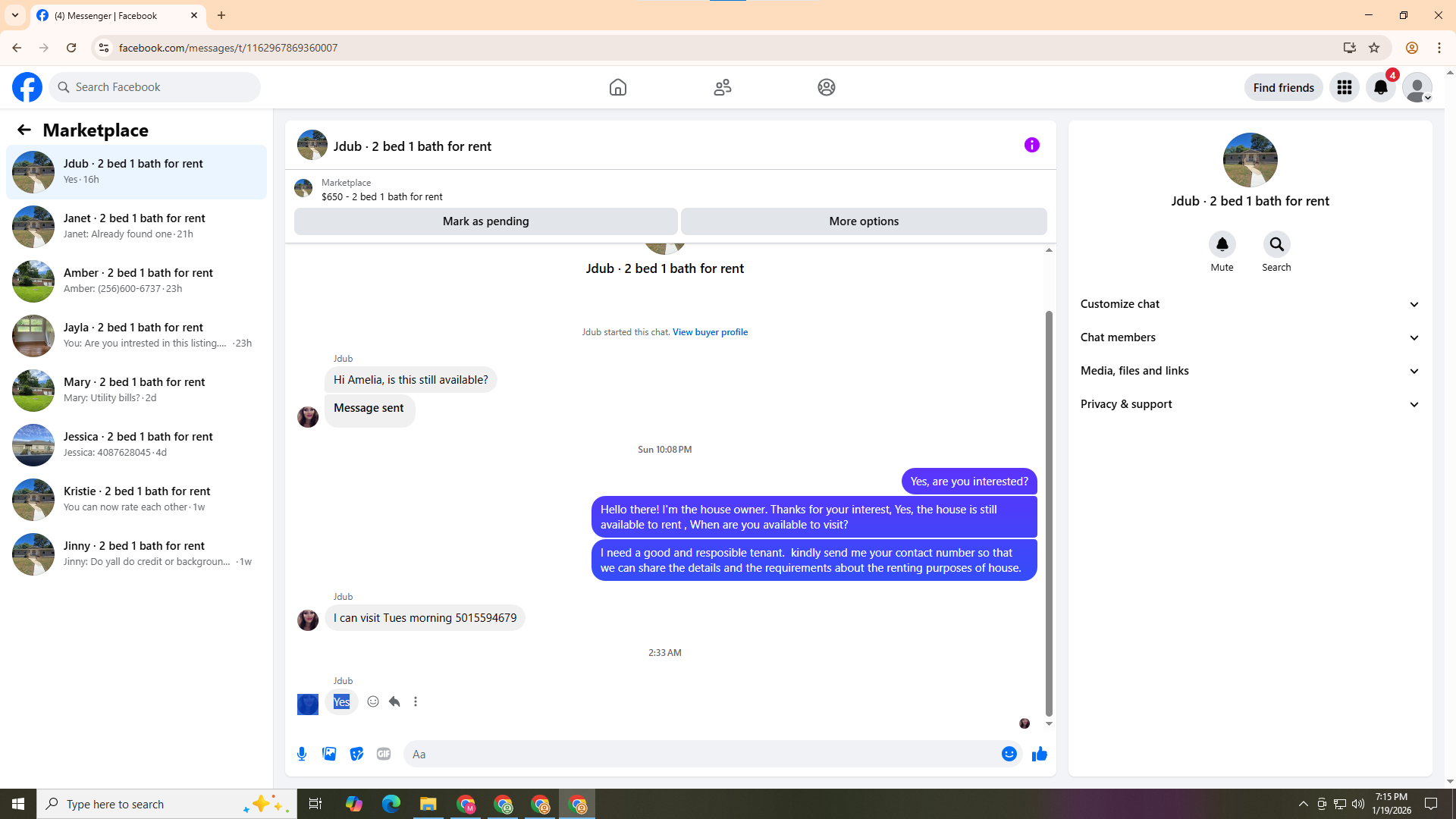1456x819 pixels.
Task: Attach a photo using the image icon
Action: [329, 754]
